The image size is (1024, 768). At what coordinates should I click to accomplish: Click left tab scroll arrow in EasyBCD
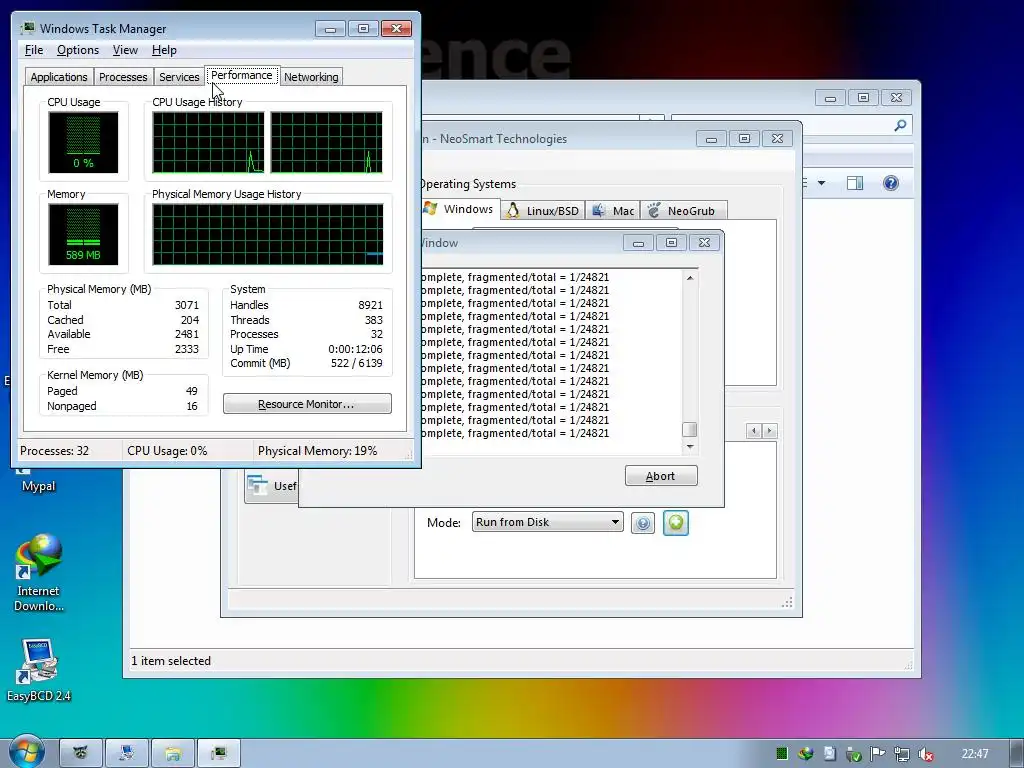point(754,430)
